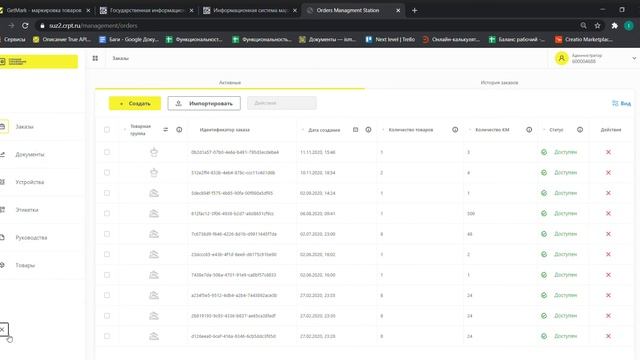Tick checkbox for order created 02.06.2020 16:00
The width and height of the screenshot is (640, 360).
point(107,275)
